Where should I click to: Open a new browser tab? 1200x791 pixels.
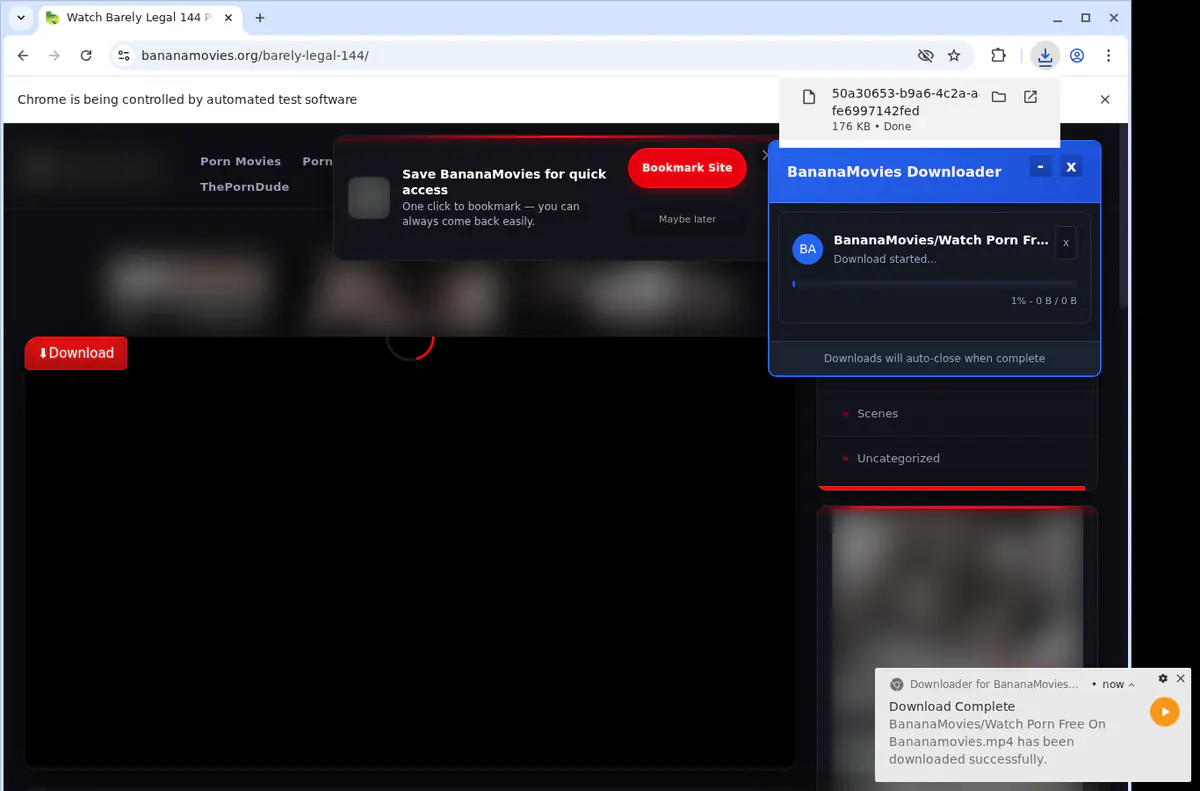(260, 18)
